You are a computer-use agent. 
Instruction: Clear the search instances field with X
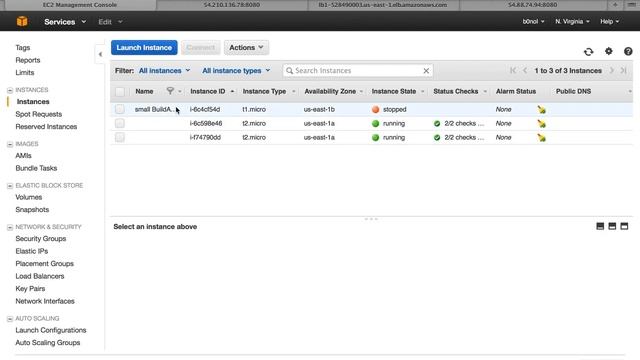coord(426,71)
